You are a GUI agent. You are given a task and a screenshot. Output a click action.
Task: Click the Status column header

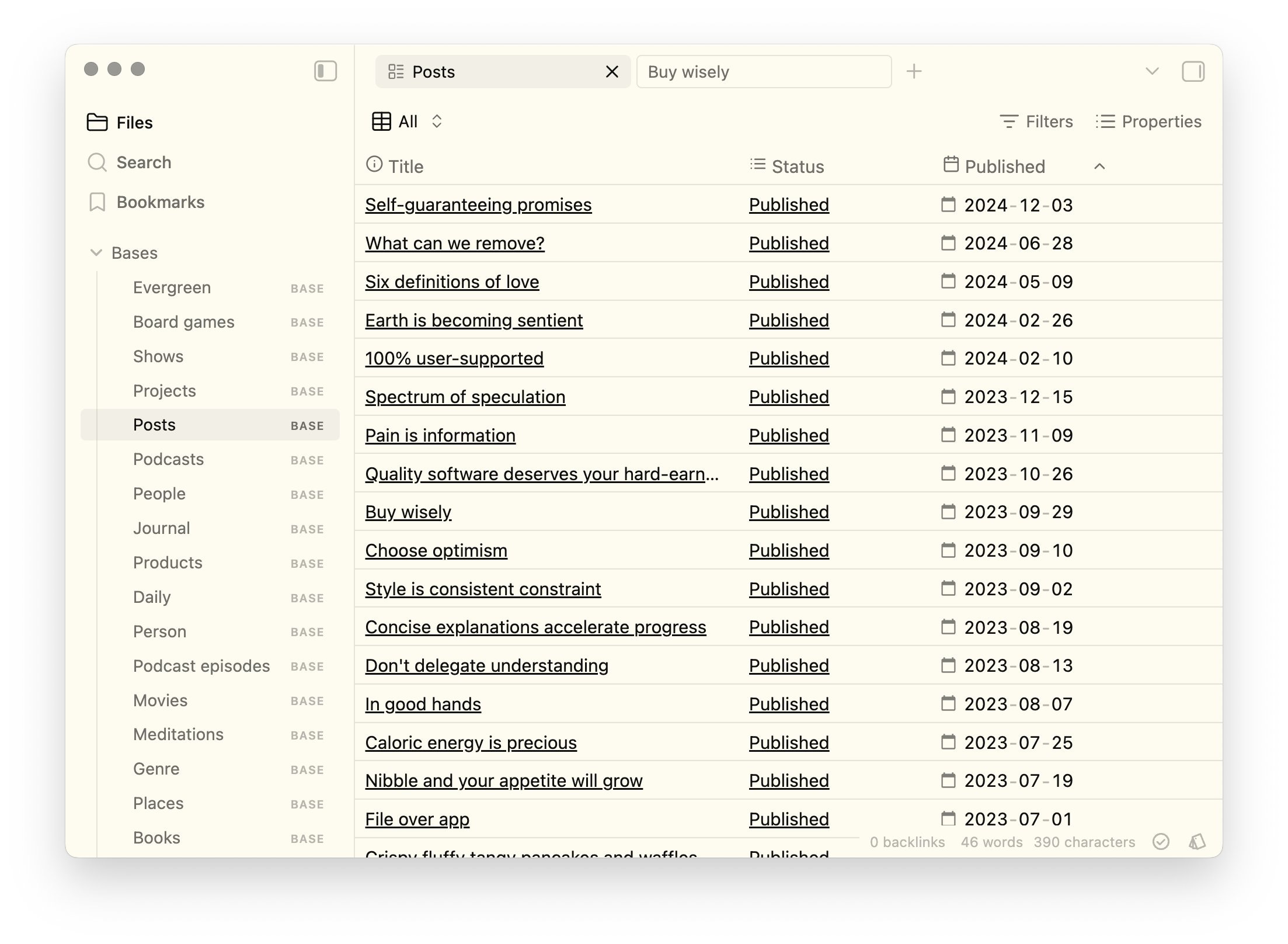[x=786, y=166]
